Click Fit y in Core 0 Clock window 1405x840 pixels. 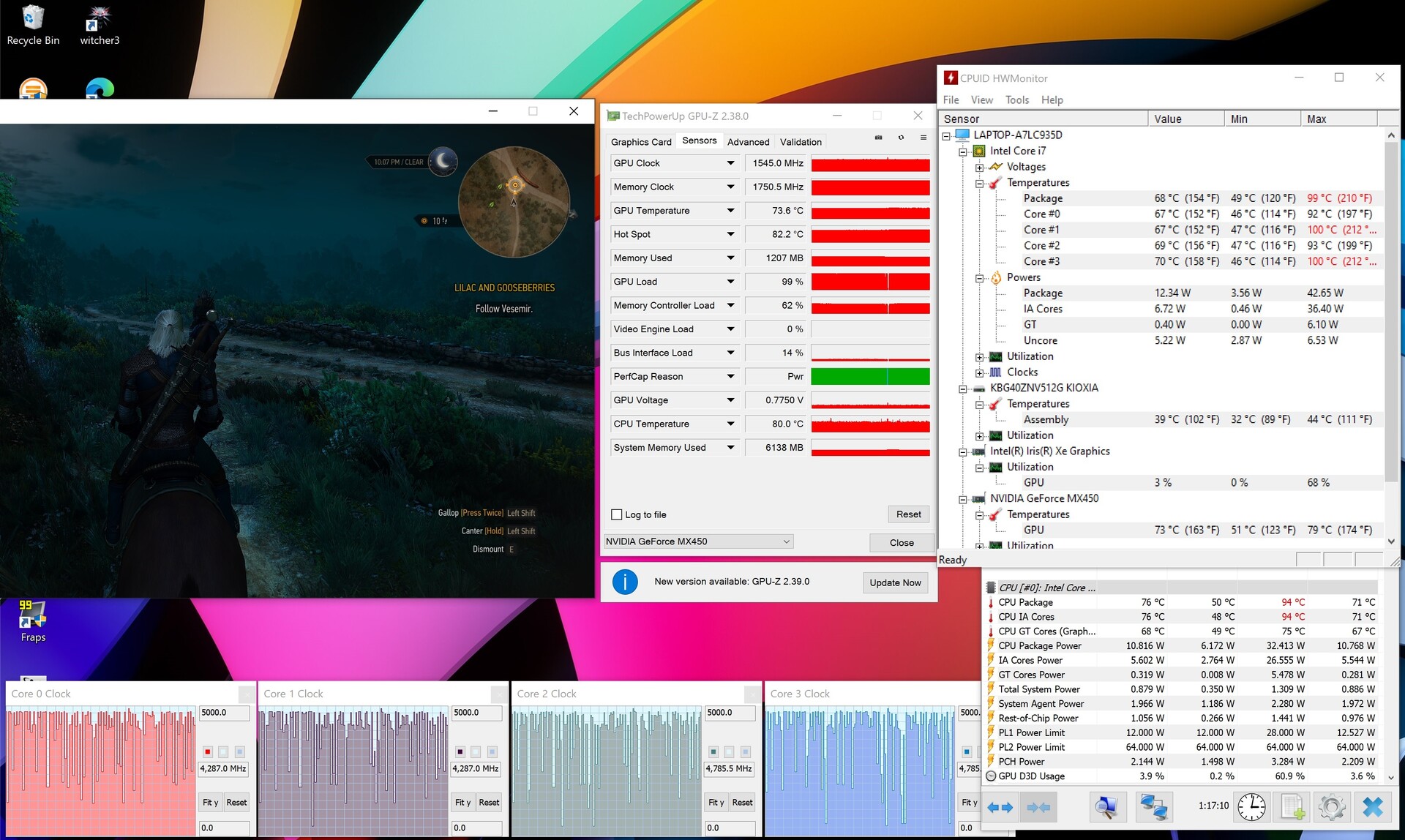point(210,803)
